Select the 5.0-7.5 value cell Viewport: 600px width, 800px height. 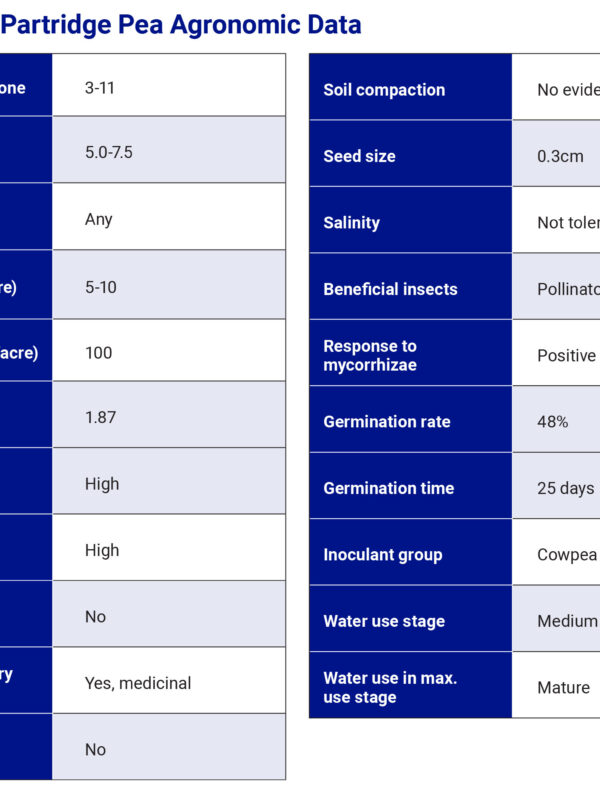pyautogui.click(x=109, y=152)
